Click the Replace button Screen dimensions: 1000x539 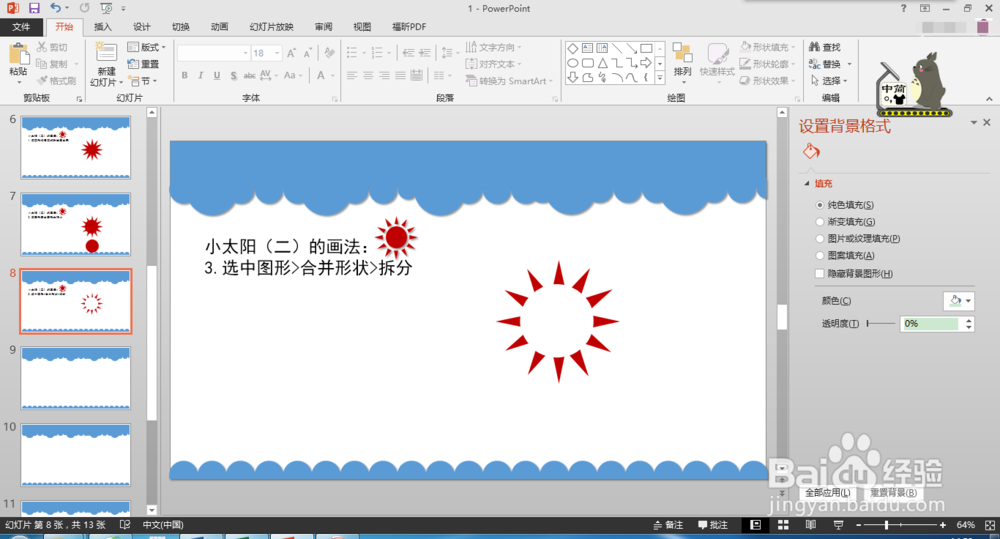[x=826, y=64]
